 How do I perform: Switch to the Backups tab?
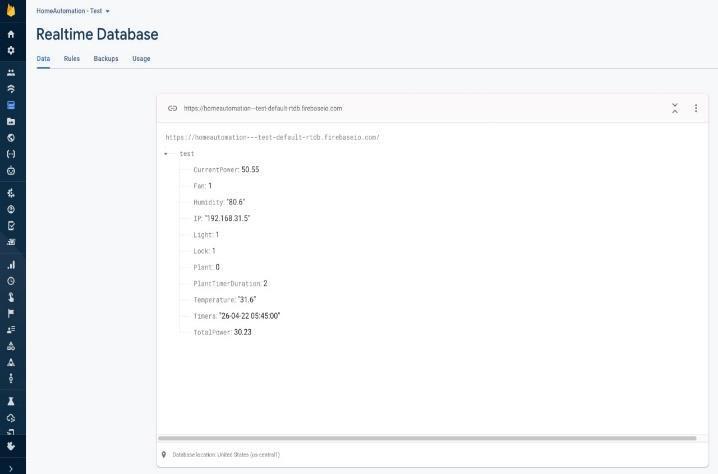pos(106,59)
